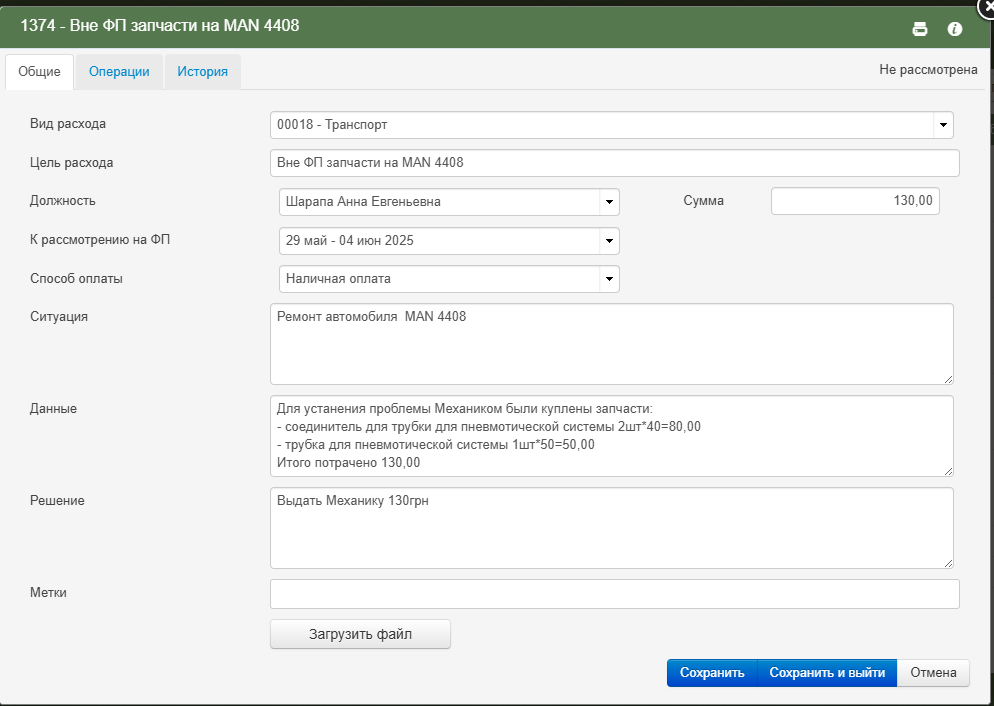Focus the Сумма input field
The height and width of the screenshot is (706, 994).
855,201
